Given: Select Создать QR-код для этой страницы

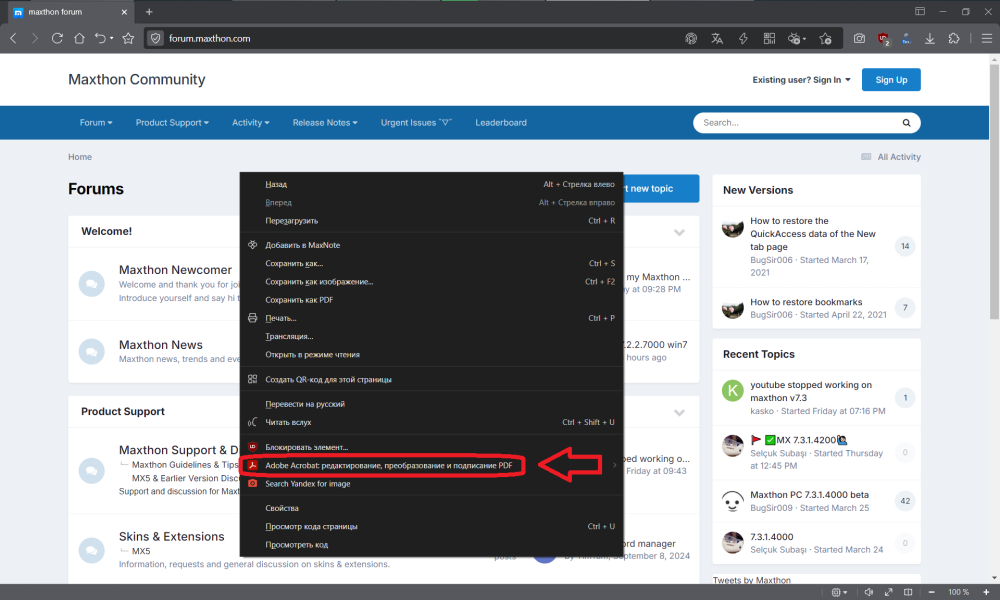Looking at the screenshot, I should (431, 379).
